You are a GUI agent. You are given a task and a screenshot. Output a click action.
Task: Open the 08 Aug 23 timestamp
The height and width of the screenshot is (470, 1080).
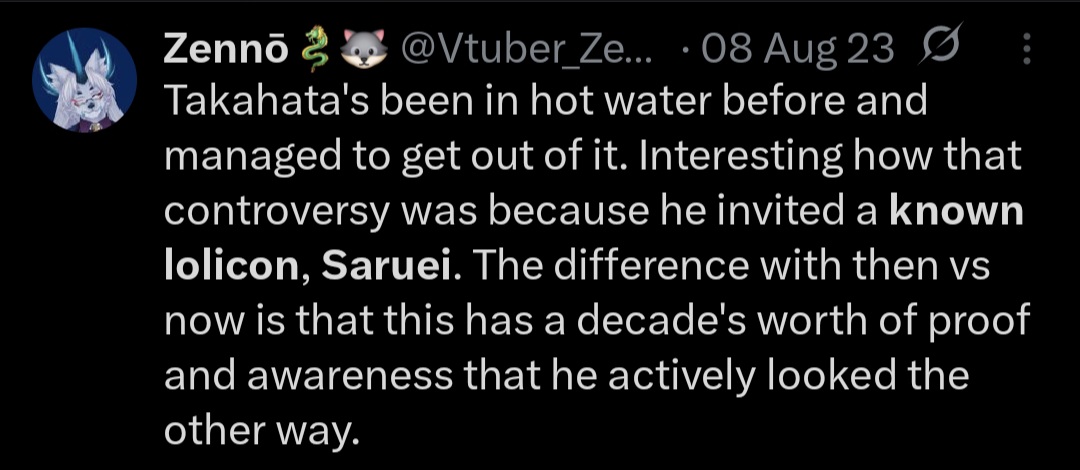794,48
